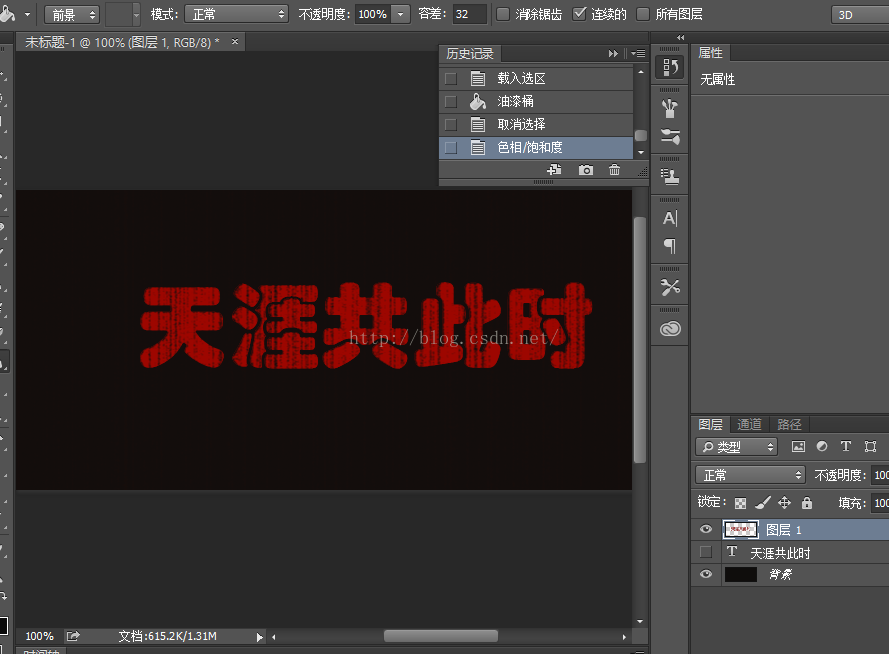Click the 背景 layer thumbnail
Viewport: 889px width, 654px height.
740,574
